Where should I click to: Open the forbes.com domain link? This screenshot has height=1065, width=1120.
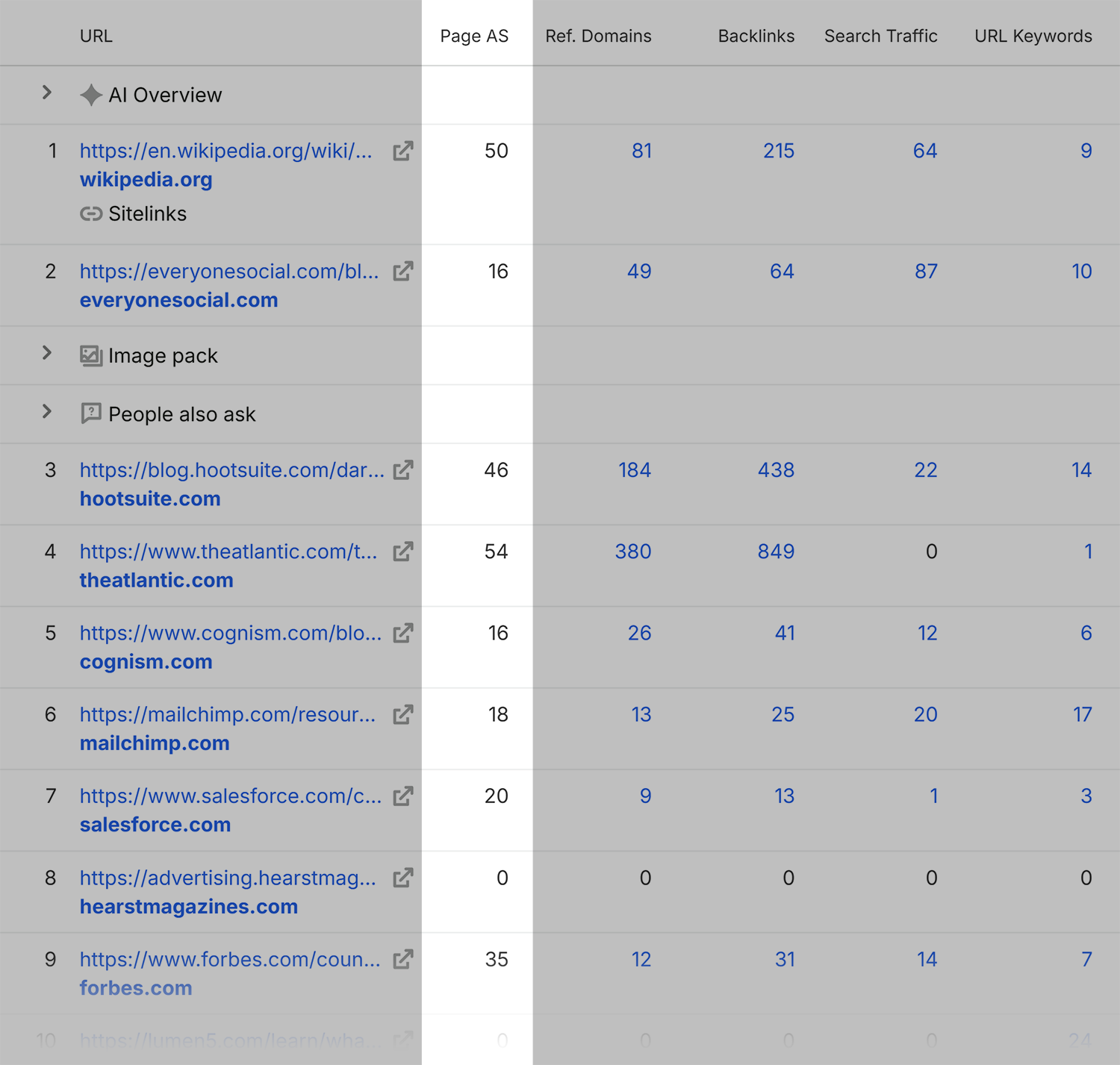pyautogui.click(x=136, y=988)
